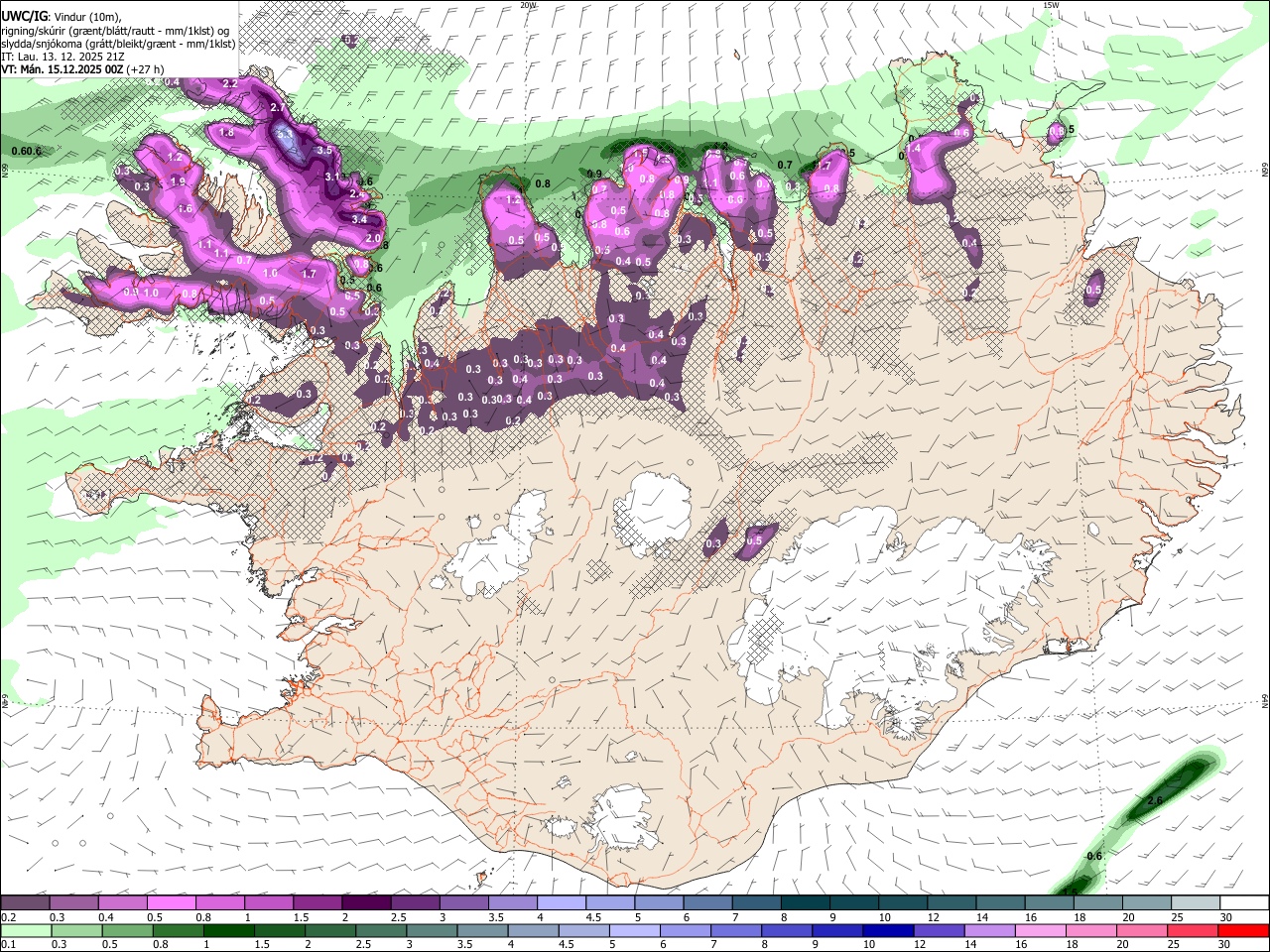Select the crimson 25–30 rain legend swatch
Viewport: 1270px width, 952px height.
click(x=1194, y=930)
